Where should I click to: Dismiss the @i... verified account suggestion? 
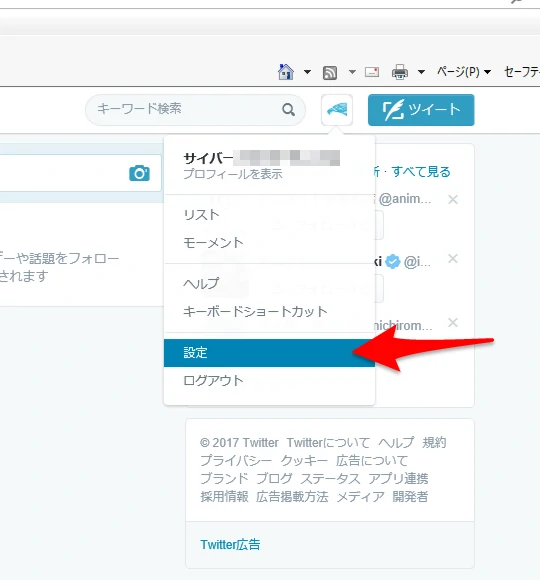point(453,259)
